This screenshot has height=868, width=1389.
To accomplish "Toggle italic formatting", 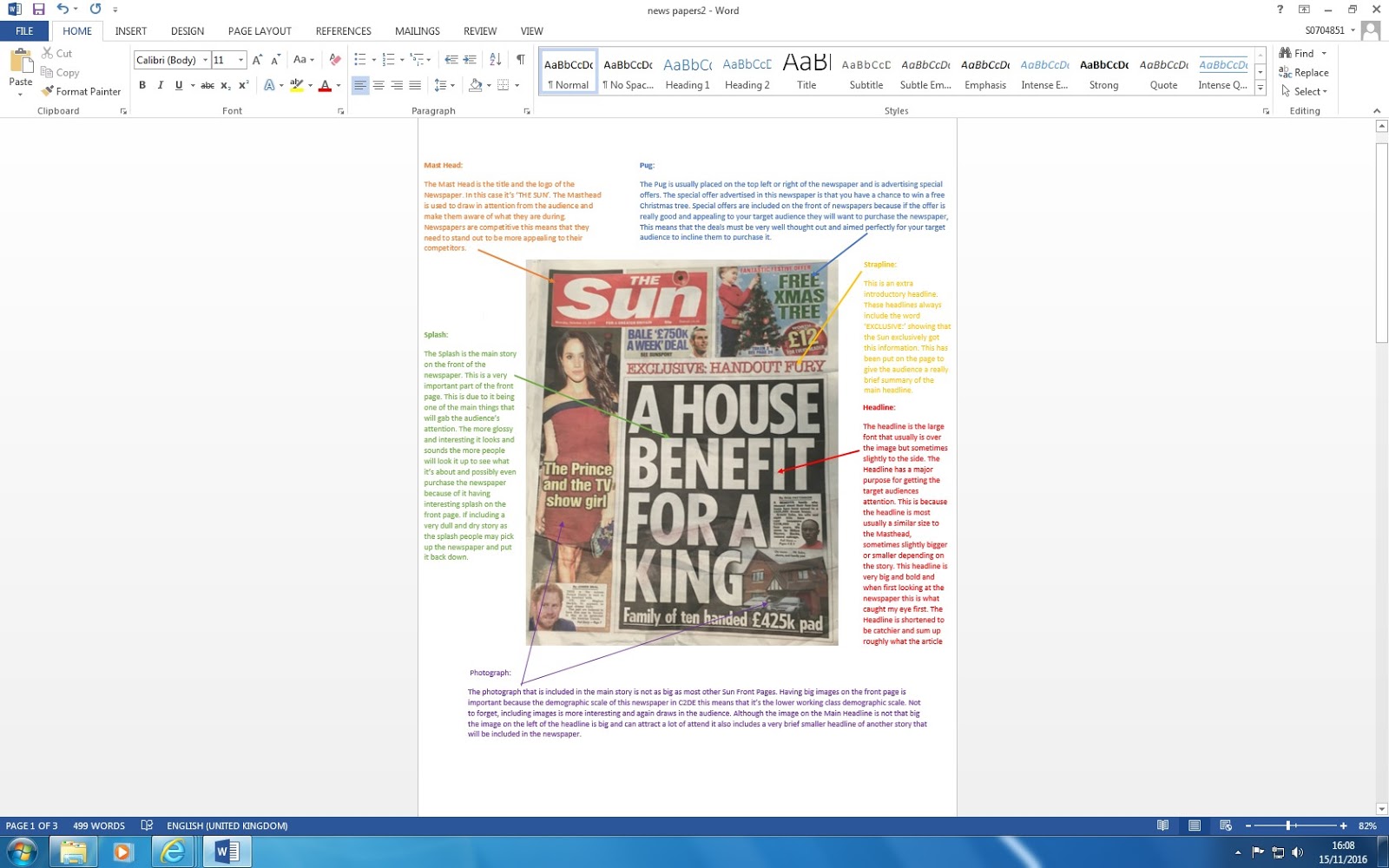I will pos(160,85).
